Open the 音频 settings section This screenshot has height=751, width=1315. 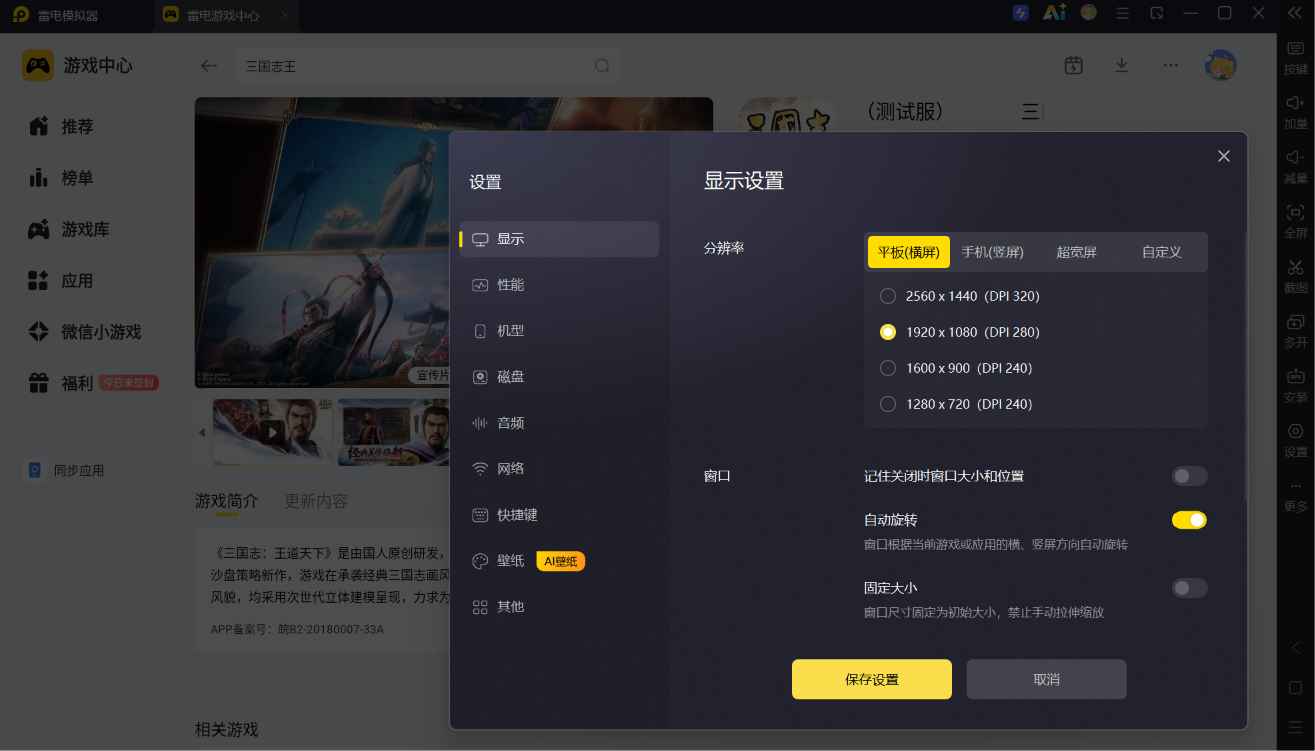tap(559, 423)
